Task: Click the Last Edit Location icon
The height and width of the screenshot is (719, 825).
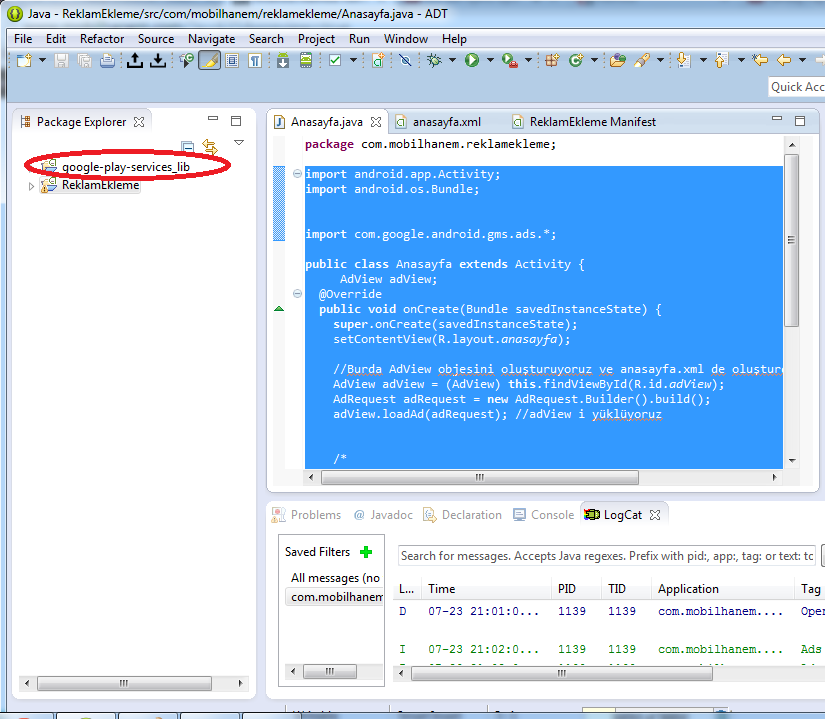Action: pos(760,60)
